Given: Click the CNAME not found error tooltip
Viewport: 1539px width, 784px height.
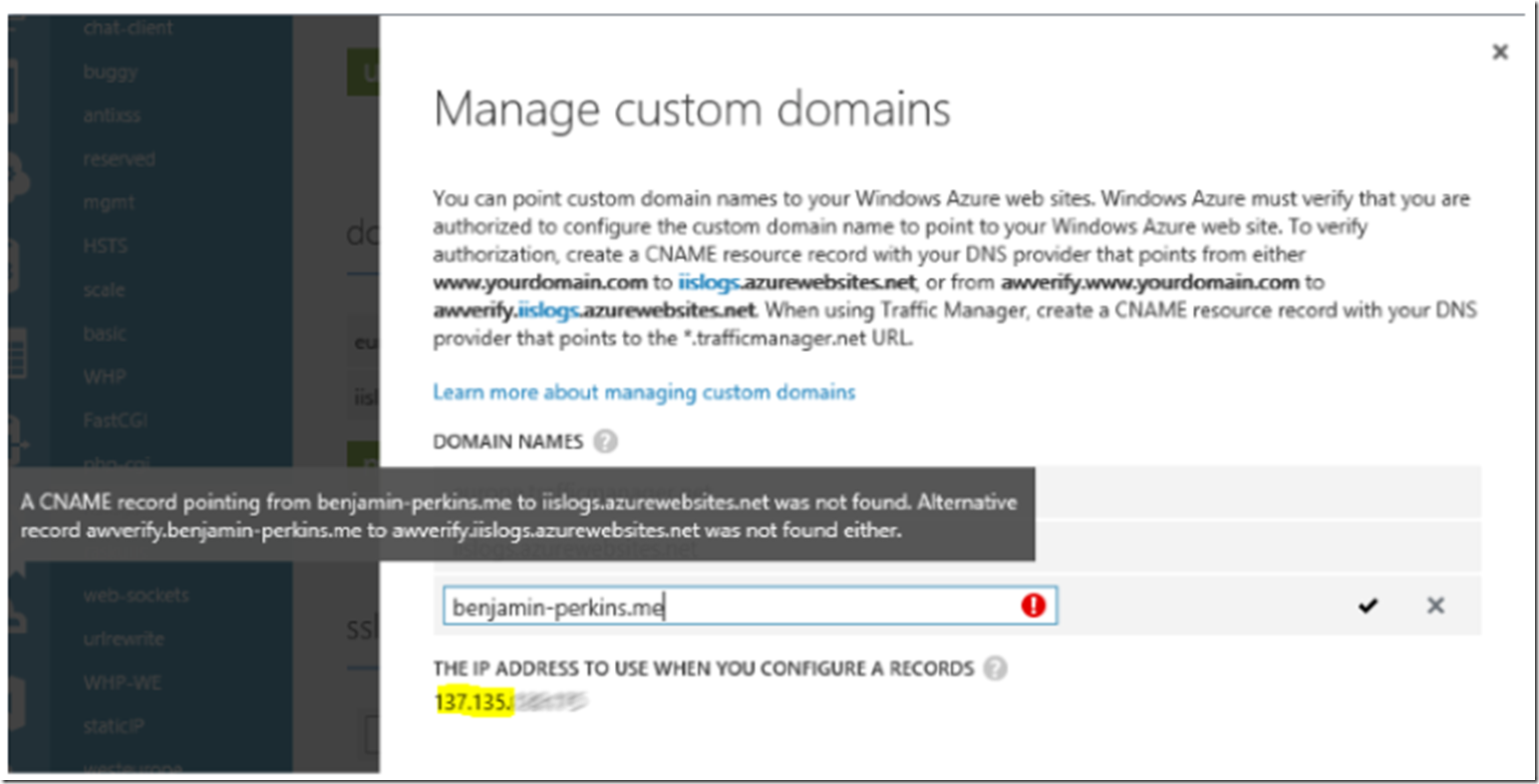Looking at the screenshot, I should [521, 515].
